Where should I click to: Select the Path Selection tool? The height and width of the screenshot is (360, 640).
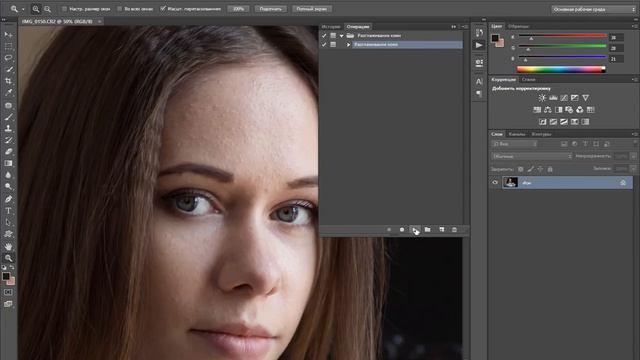pyautogui.click(x=8, y=222)
